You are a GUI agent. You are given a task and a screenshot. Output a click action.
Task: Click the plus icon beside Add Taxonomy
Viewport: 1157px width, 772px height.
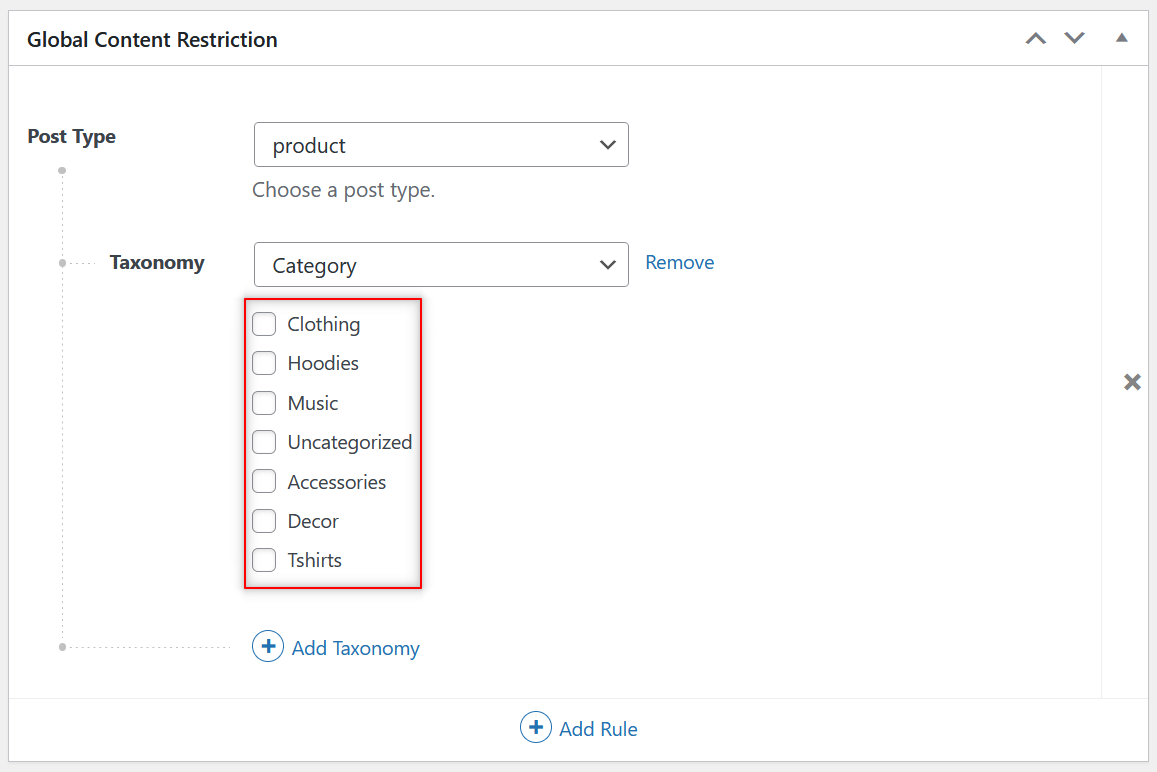(x=268, y=647)
